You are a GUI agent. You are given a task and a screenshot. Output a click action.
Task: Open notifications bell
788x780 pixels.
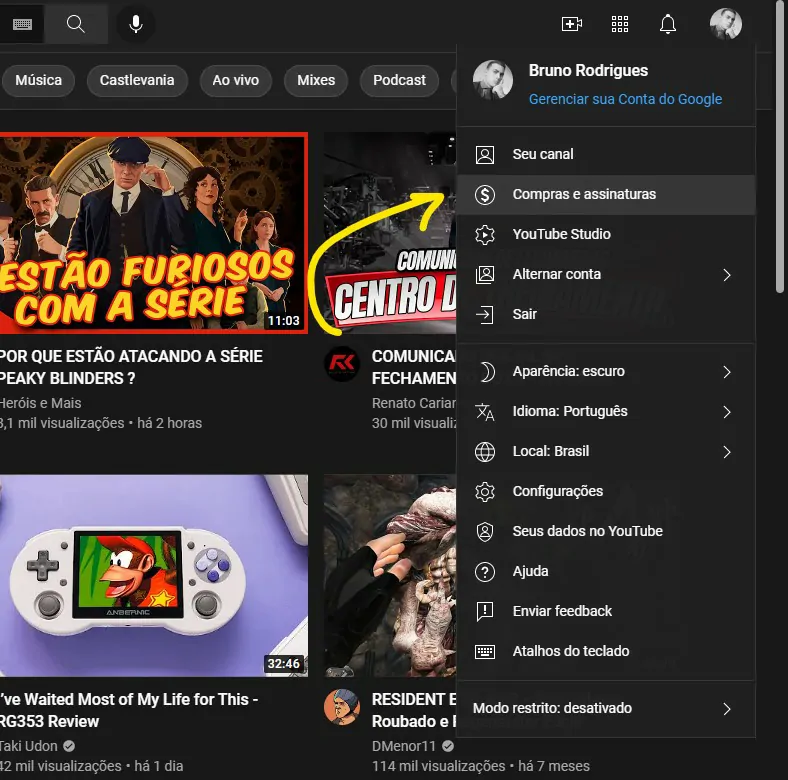point(668,24)
